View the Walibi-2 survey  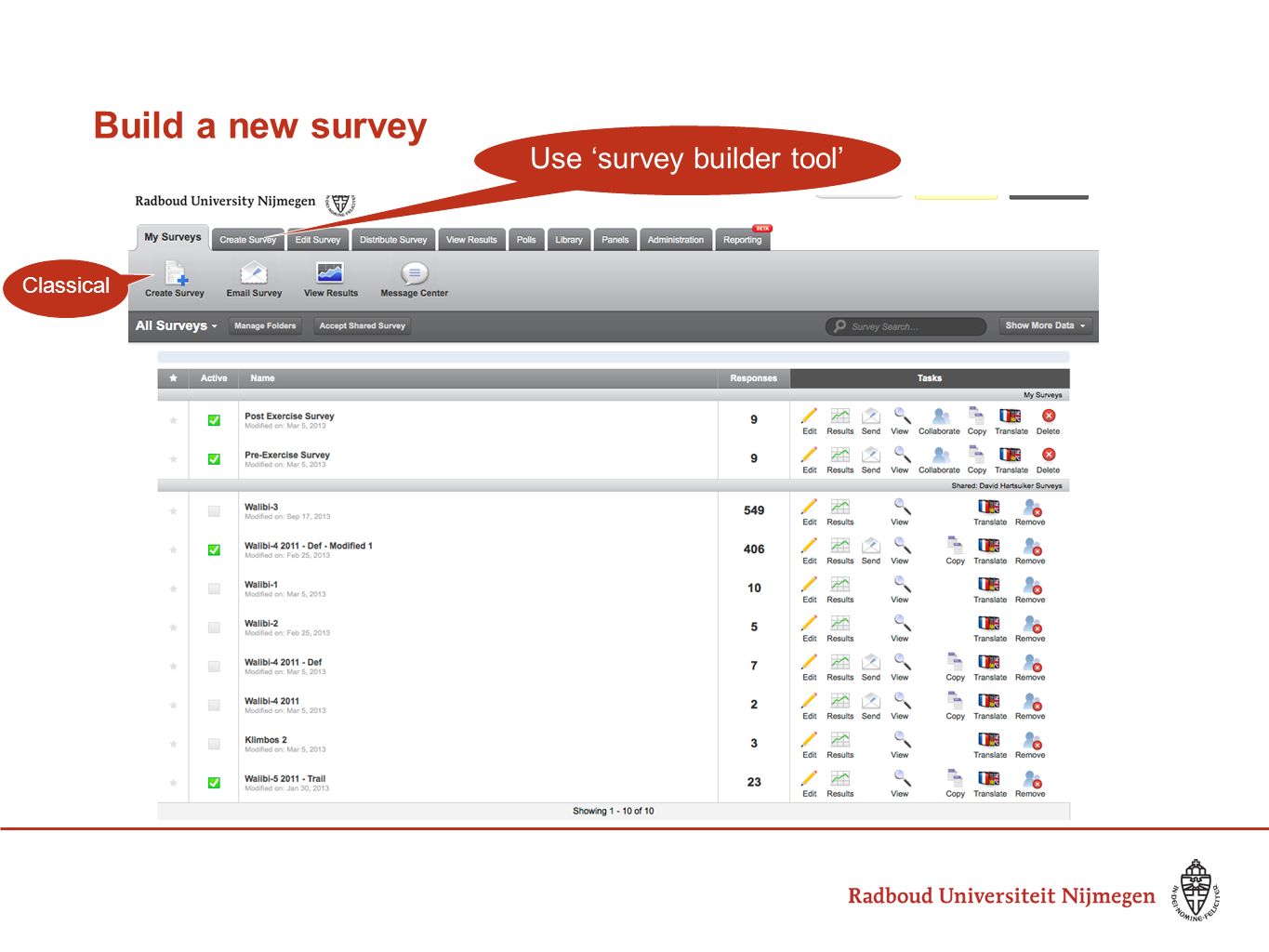click(x=901, y=625)
